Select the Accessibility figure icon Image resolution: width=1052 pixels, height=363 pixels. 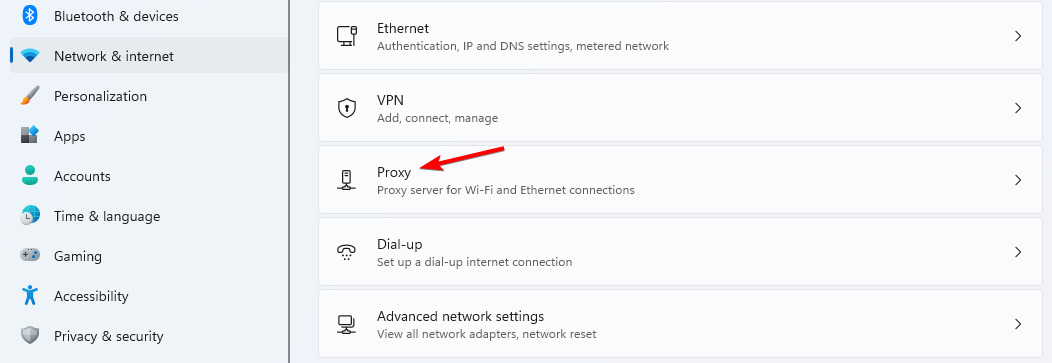[x=30, y=295]
